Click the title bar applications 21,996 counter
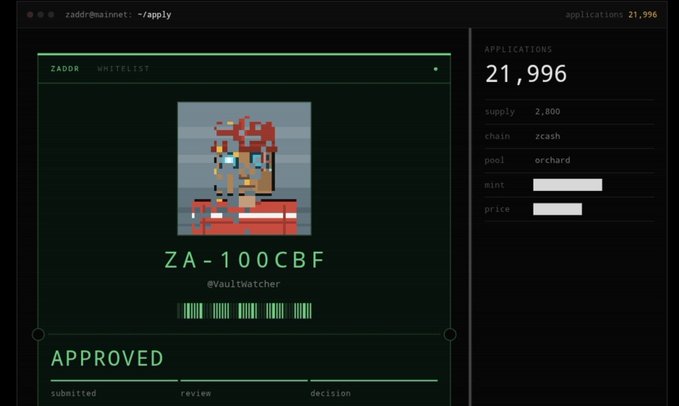 (x=611, y=15)
